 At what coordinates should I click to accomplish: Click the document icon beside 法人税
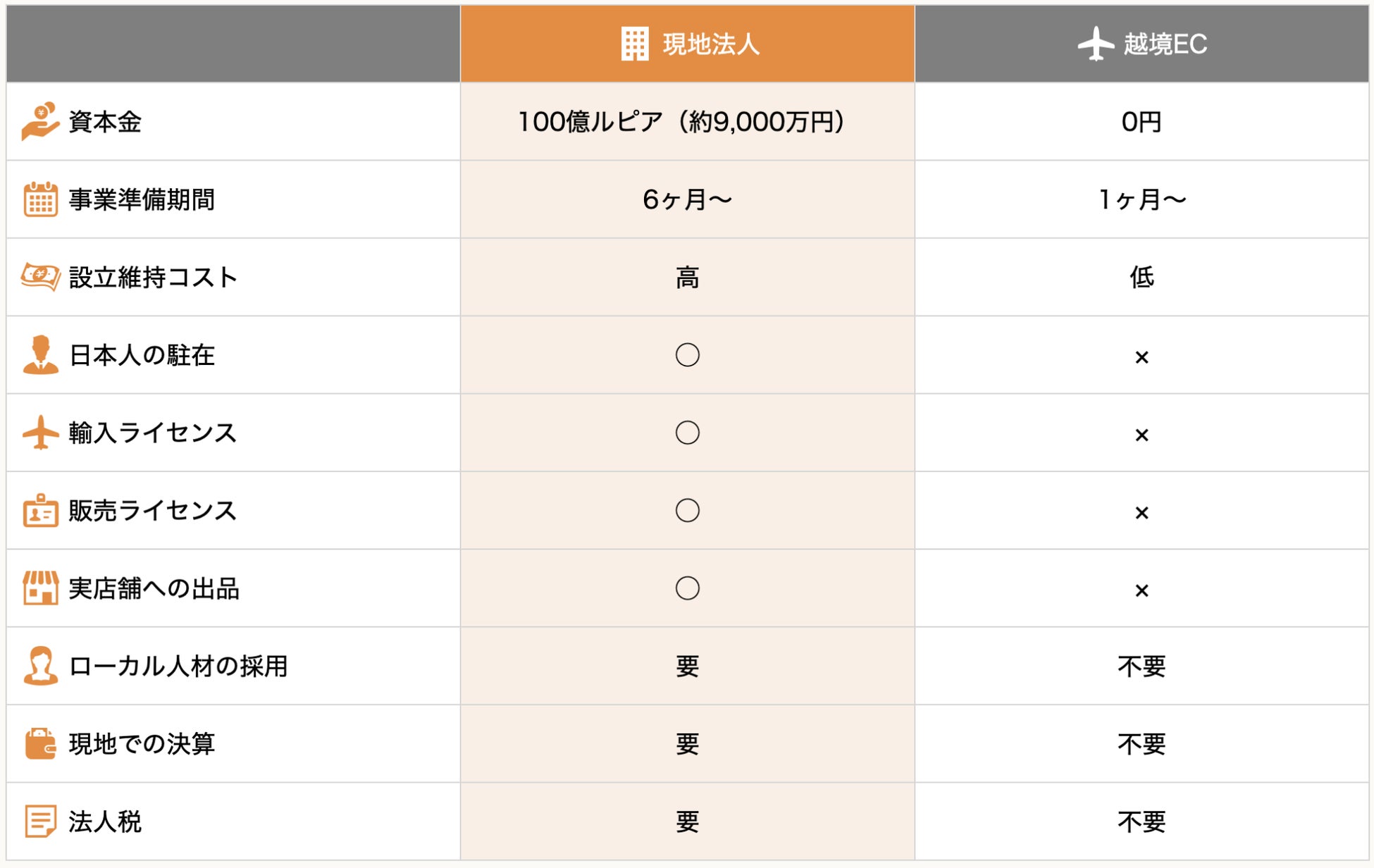(x=40, y=821)
